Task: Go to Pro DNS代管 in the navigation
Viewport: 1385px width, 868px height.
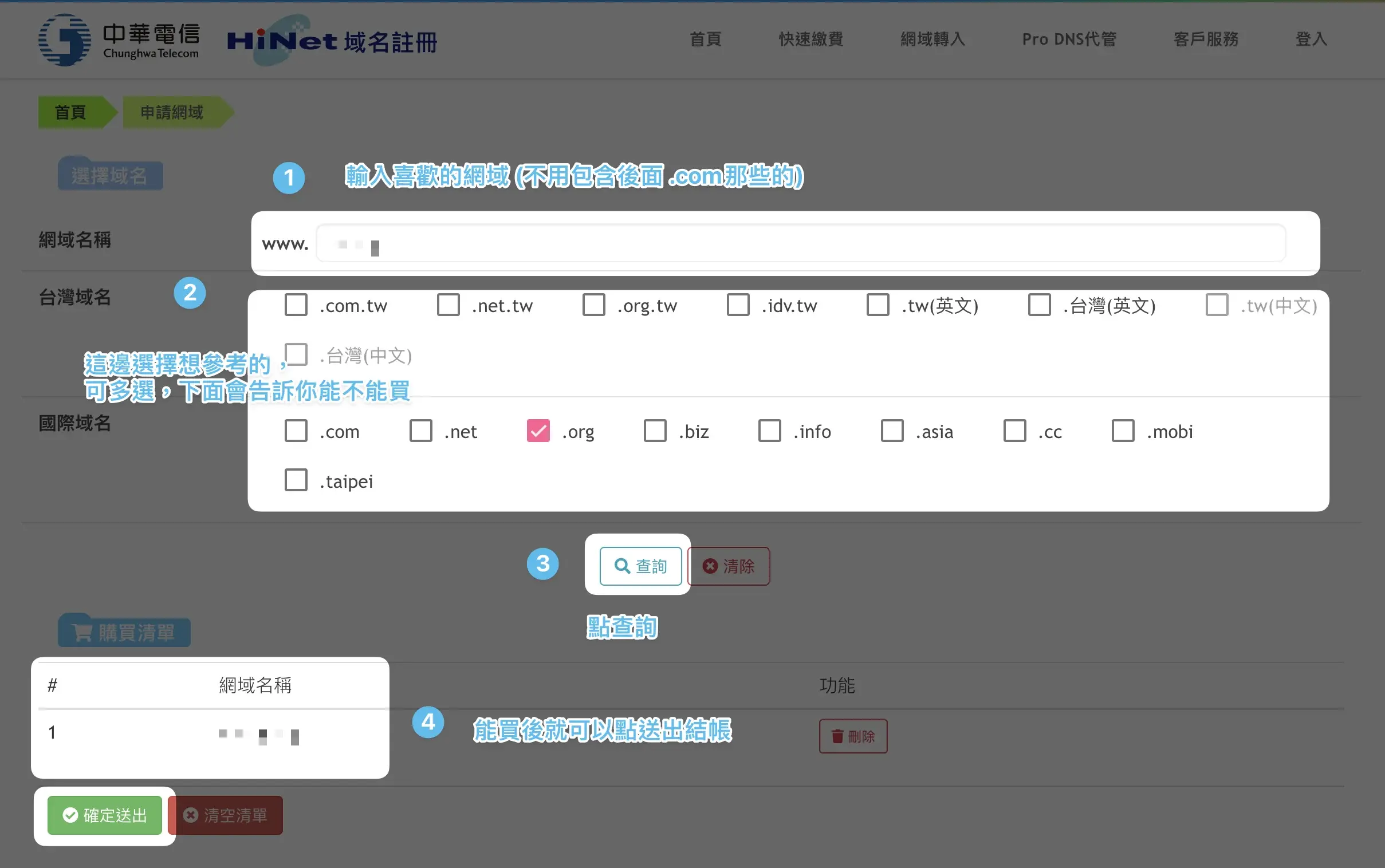Action: tap(1069, 39)
